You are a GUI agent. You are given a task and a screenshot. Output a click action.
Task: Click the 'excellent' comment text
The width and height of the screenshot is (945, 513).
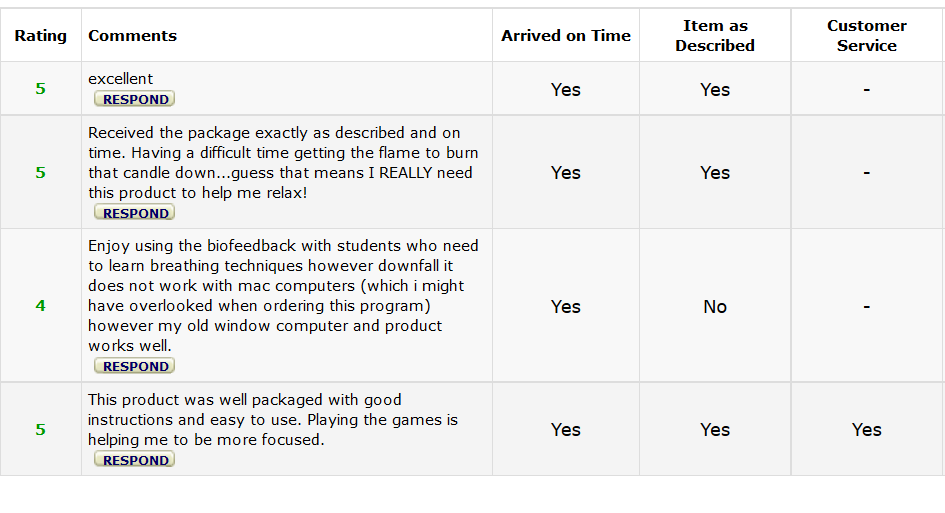[x=121, y=79]
